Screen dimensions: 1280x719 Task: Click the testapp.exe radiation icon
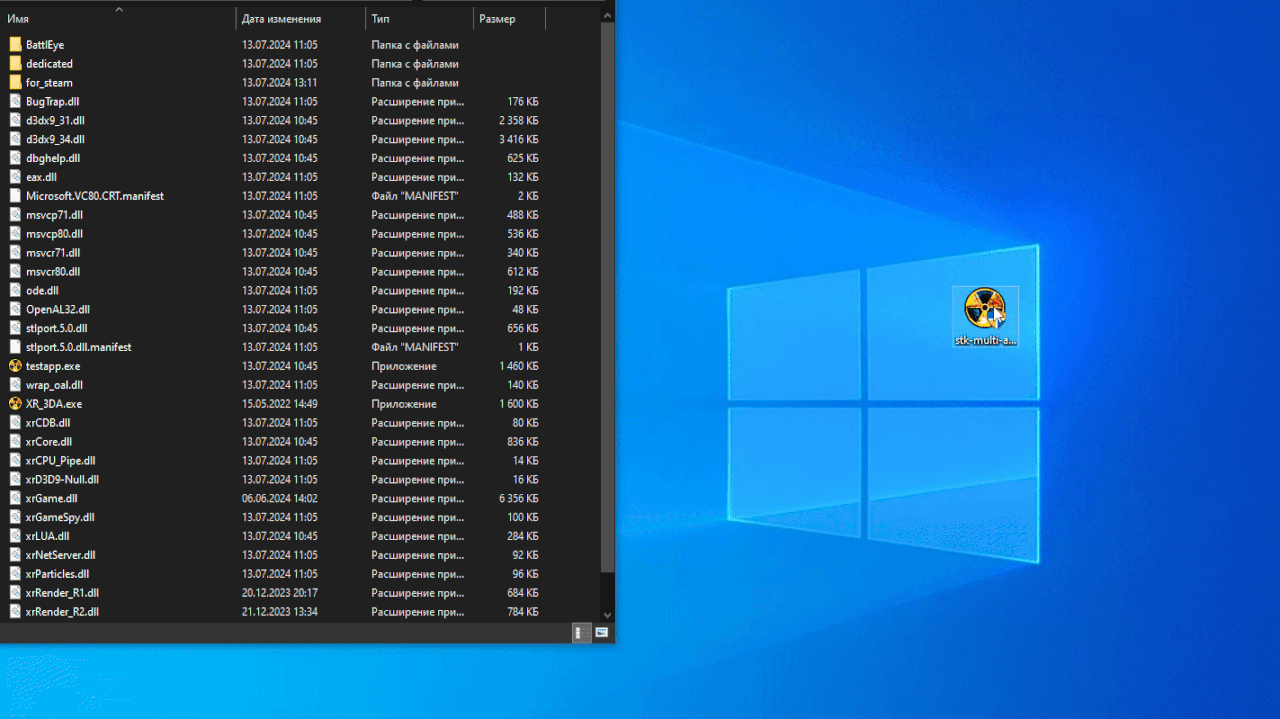click(x=15, y=366)
